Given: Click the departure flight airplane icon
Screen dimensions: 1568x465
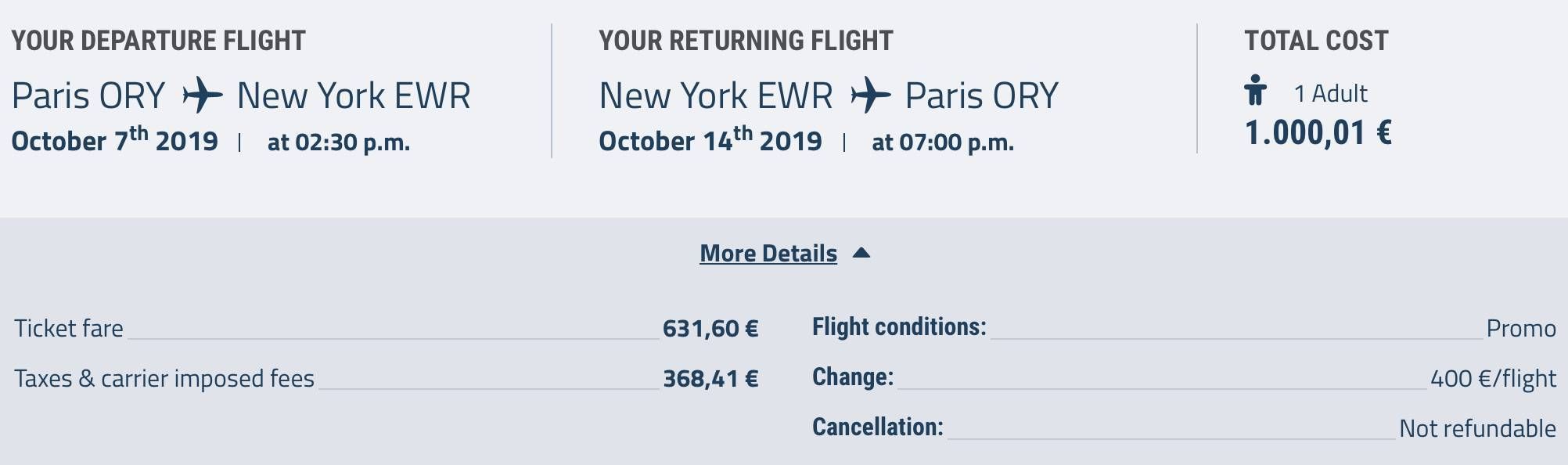Looking at the screenshot, I should (203, 96).
